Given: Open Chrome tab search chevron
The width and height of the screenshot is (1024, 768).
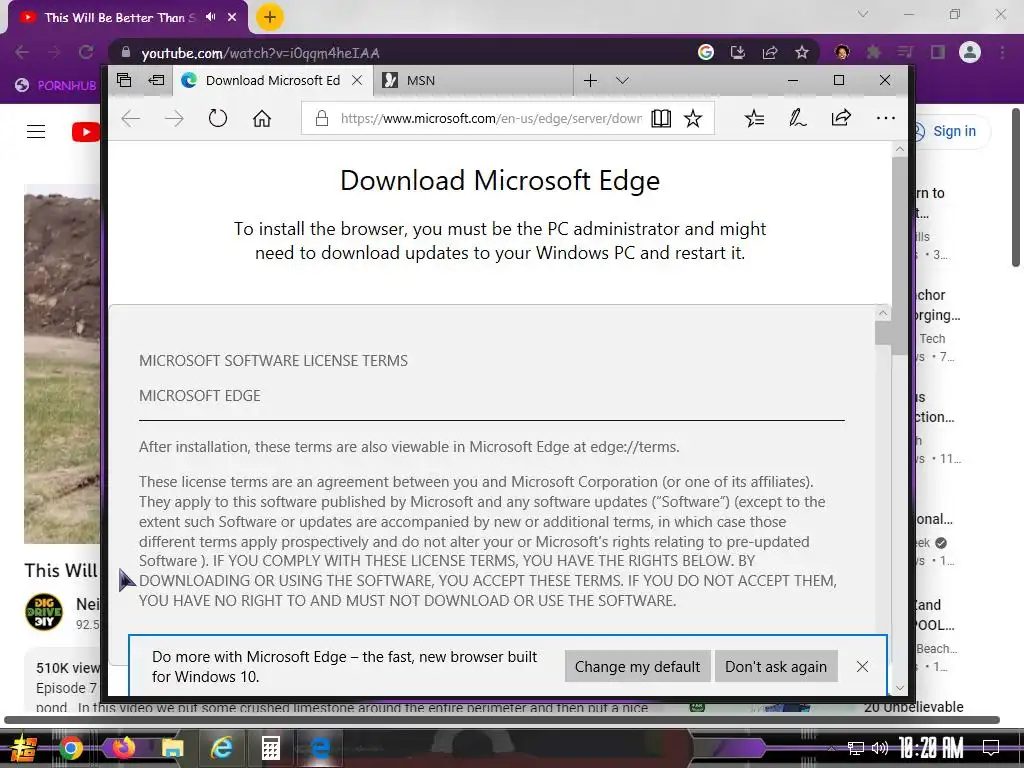Looking at the screenshot, I should [863, 14].
